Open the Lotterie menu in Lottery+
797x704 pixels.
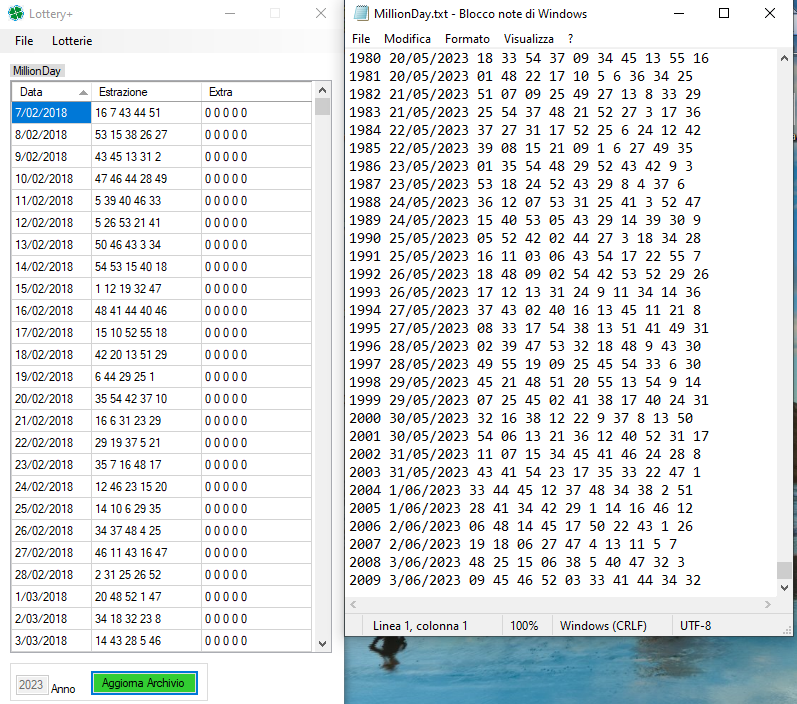click(72, 41)
